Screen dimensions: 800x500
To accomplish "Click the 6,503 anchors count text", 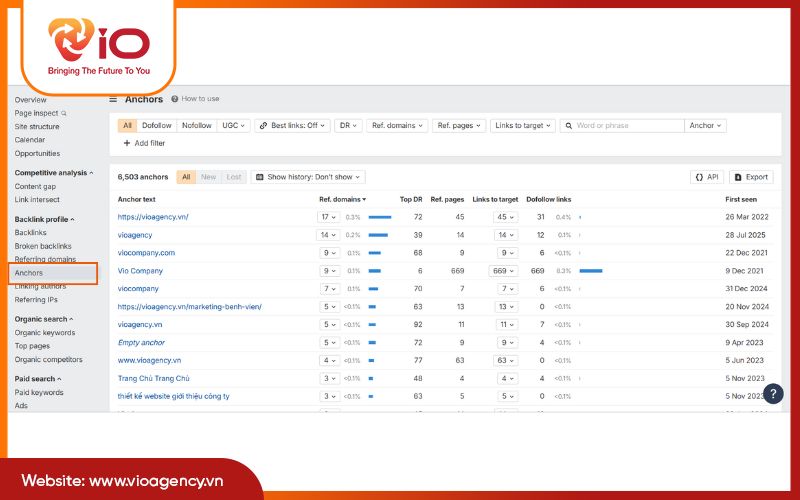I will click(142, 177).
